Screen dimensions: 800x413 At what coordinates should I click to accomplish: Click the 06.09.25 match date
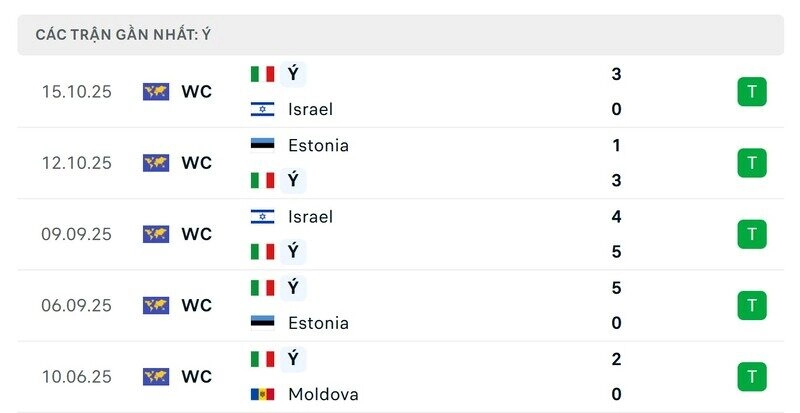[76, 305]
